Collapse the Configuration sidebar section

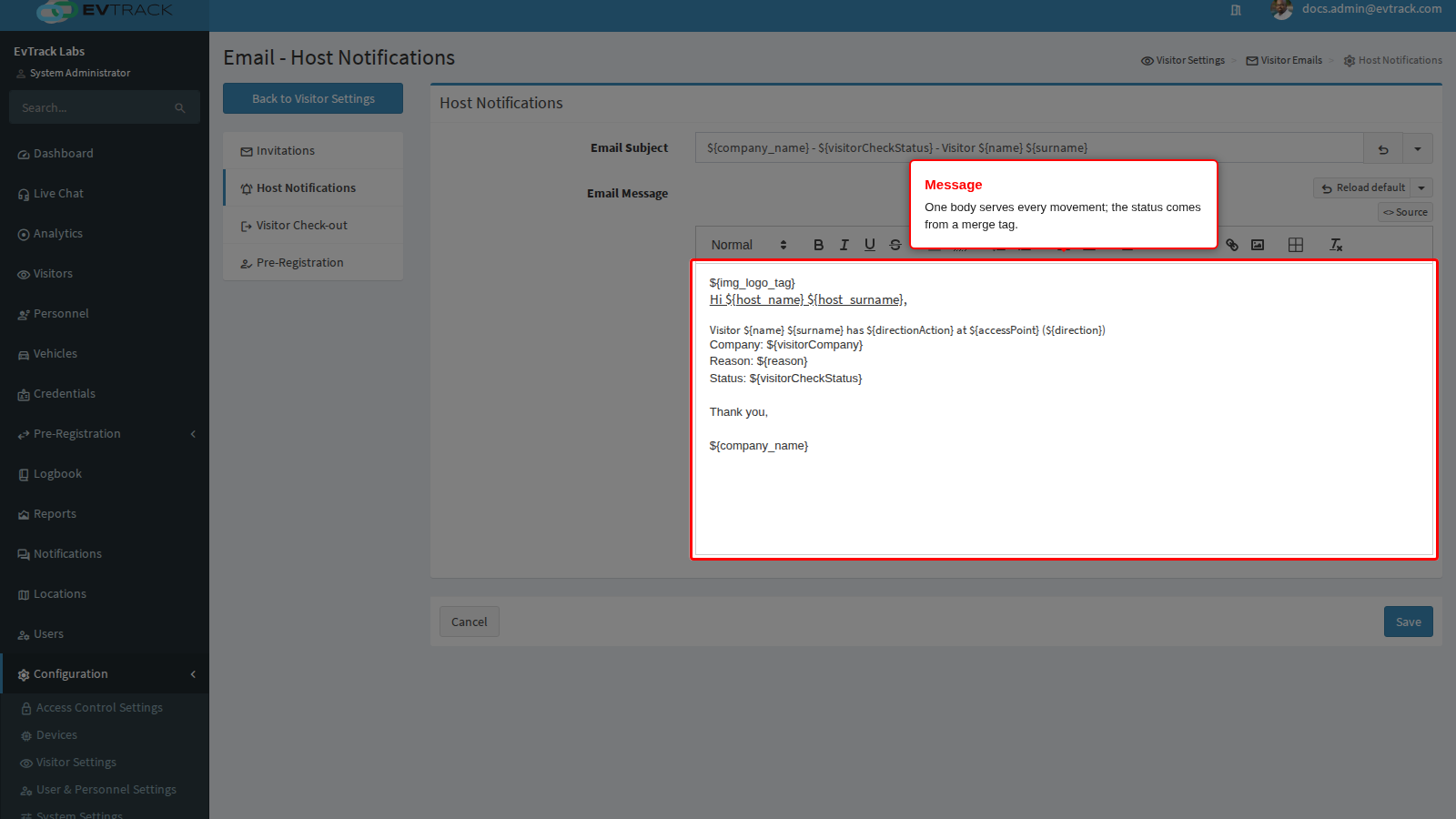coord(105,674)
